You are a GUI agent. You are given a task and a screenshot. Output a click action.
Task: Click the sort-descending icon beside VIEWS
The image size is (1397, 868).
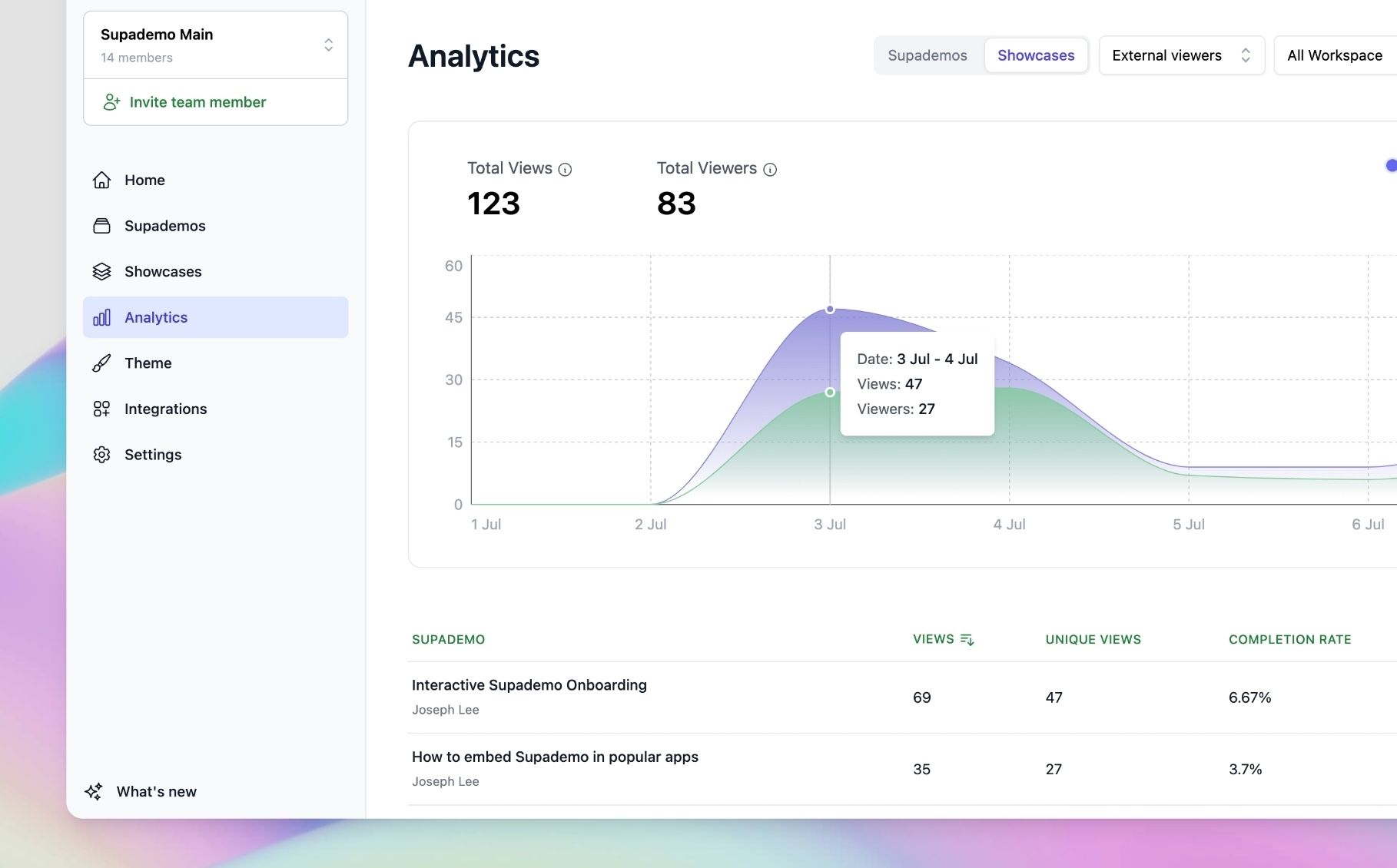pos(967,640)
